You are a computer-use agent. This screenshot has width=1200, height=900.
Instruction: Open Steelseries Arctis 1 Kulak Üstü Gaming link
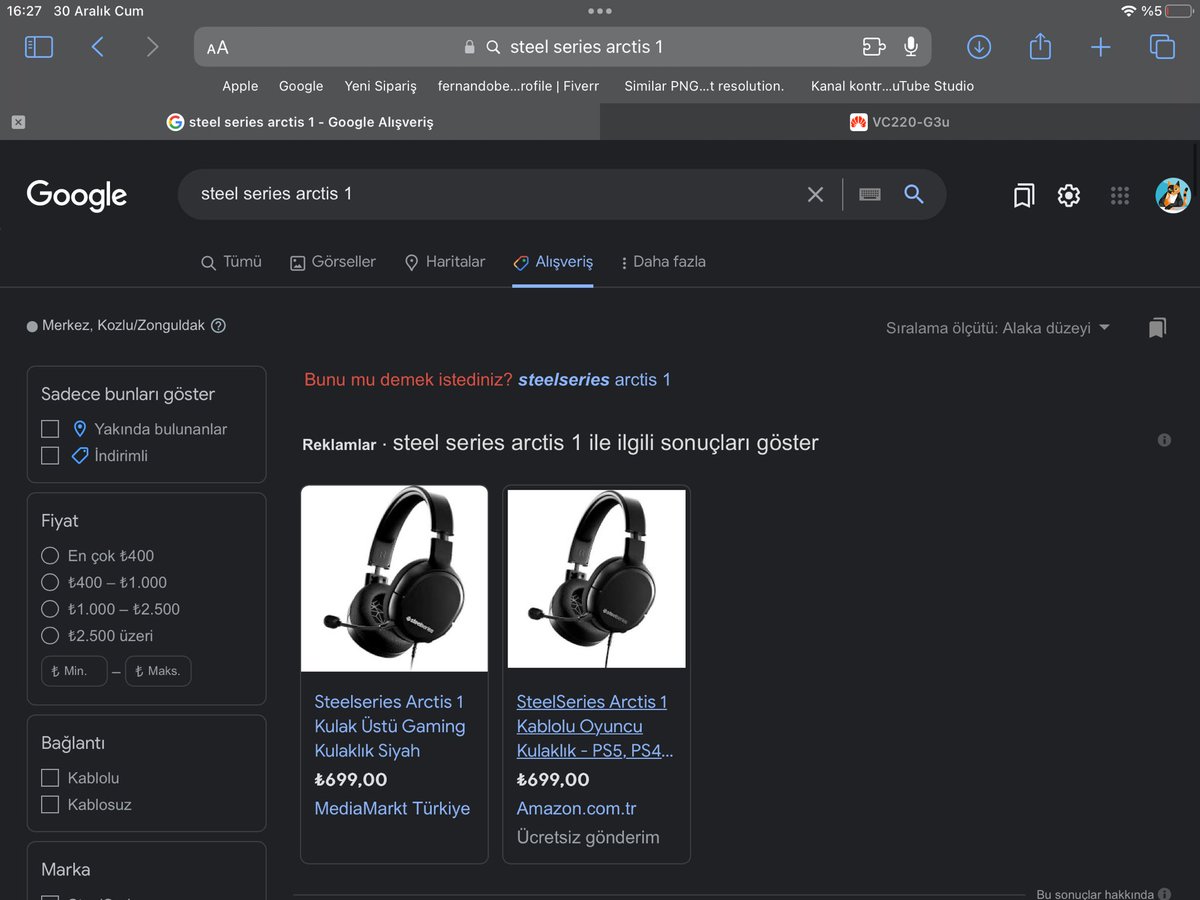389,726
